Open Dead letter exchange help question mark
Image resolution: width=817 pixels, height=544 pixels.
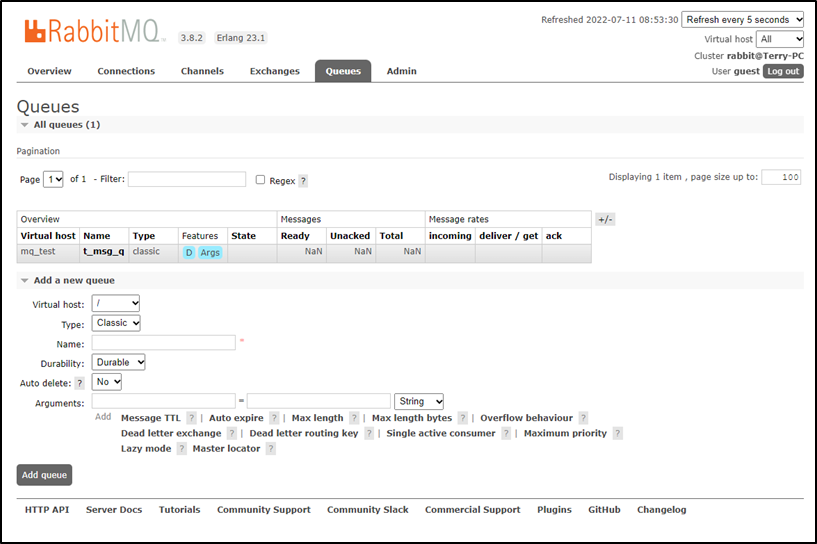tap(232, 433)
